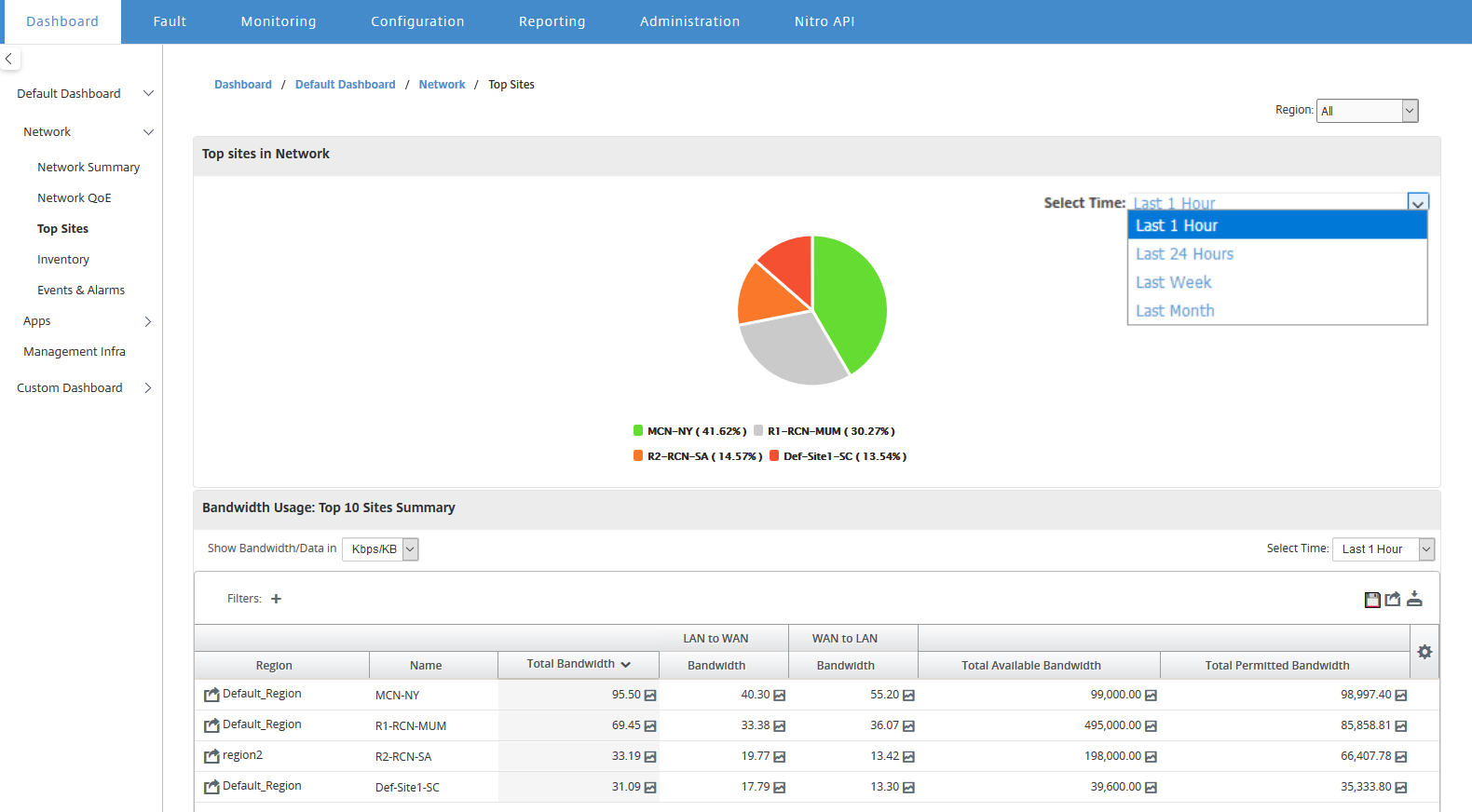The height and width of the screenshot is (812, 1472).
Task: Click the download icon above the table
Action: point(1414,599)
